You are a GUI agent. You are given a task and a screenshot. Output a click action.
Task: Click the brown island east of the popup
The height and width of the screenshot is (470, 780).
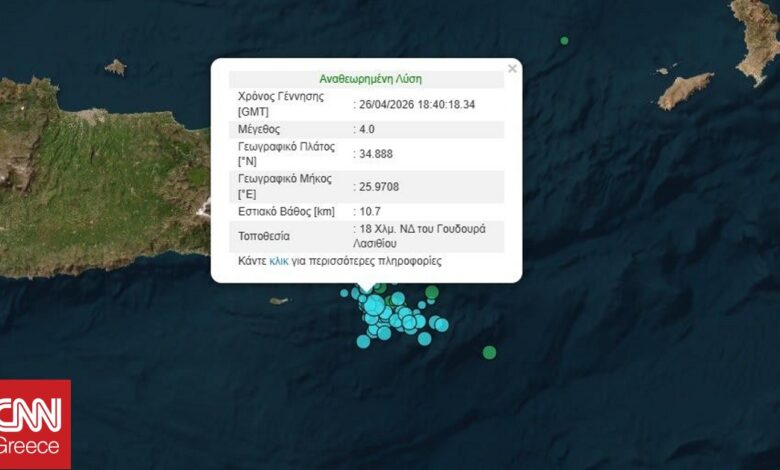pos(685,90)
